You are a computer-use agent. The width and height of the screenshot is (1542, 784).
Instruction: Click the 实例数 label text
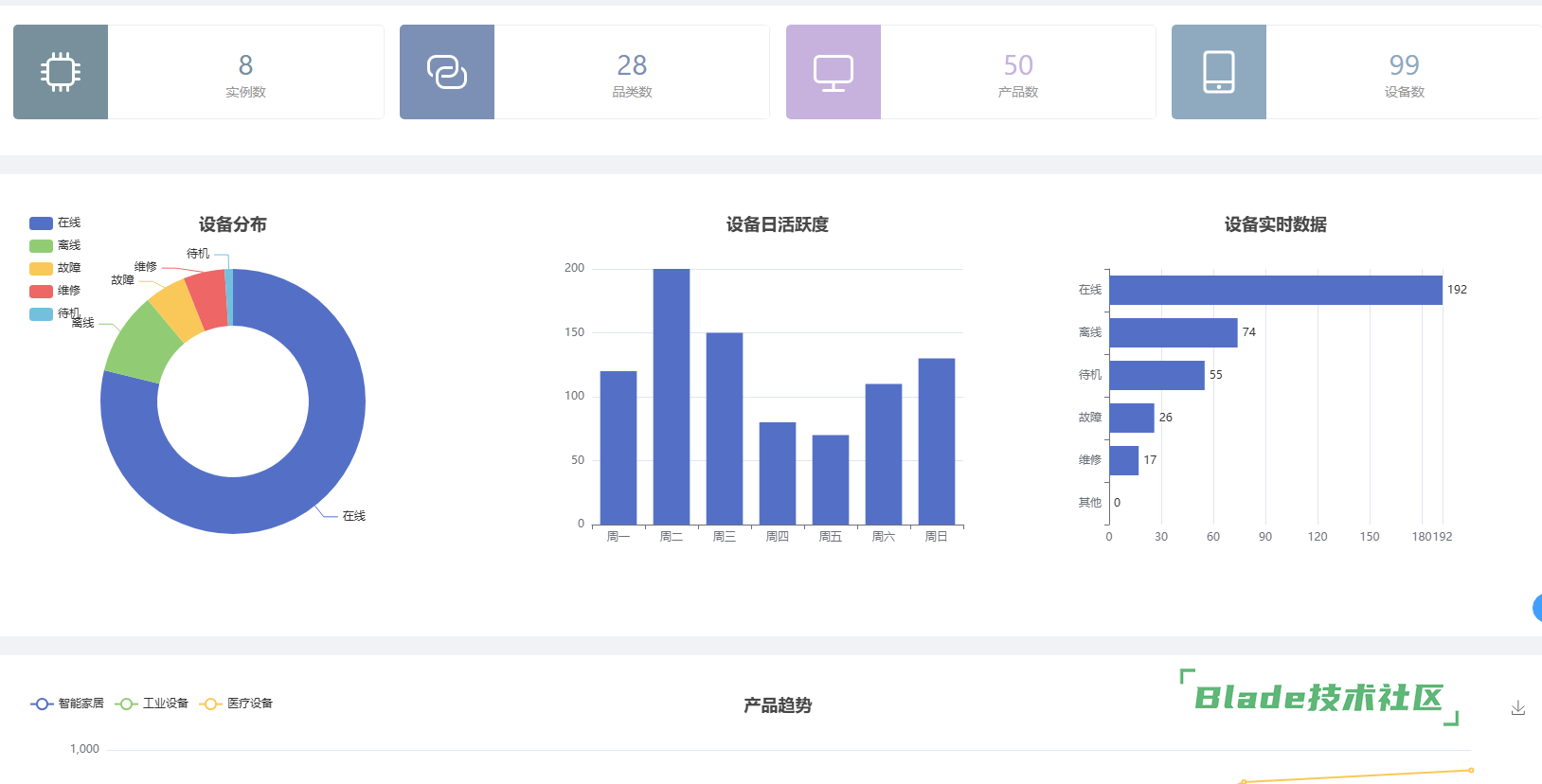click(245, 92)
